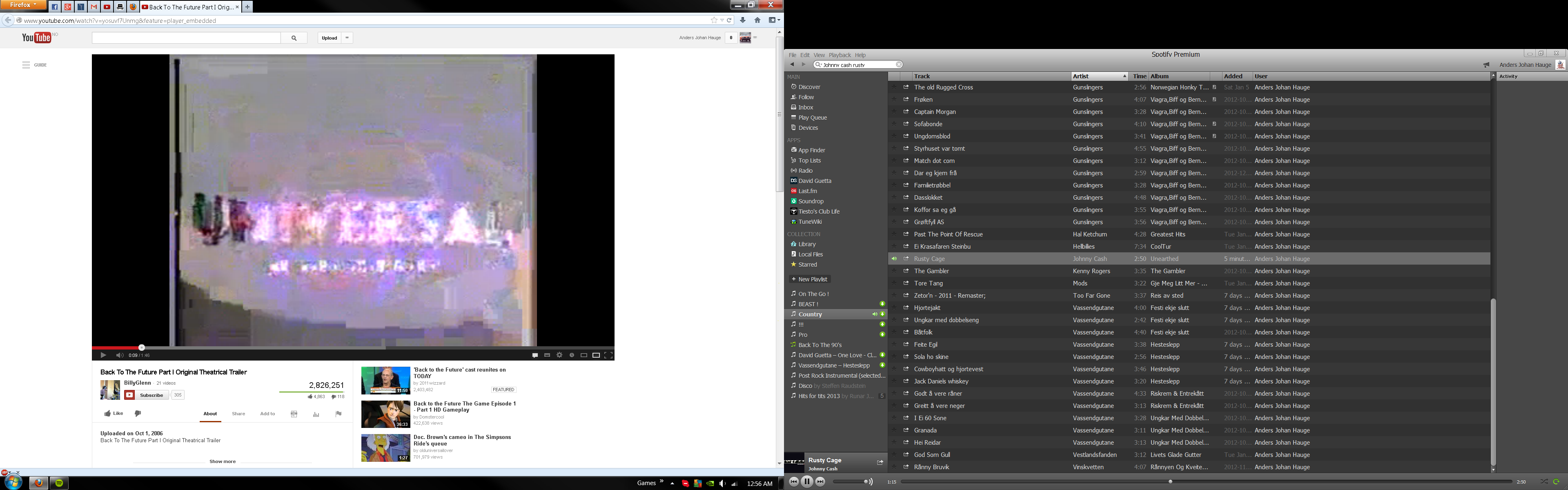
Task: Toggle YouTube captions speech bubble icon
Action: point(535,356)
